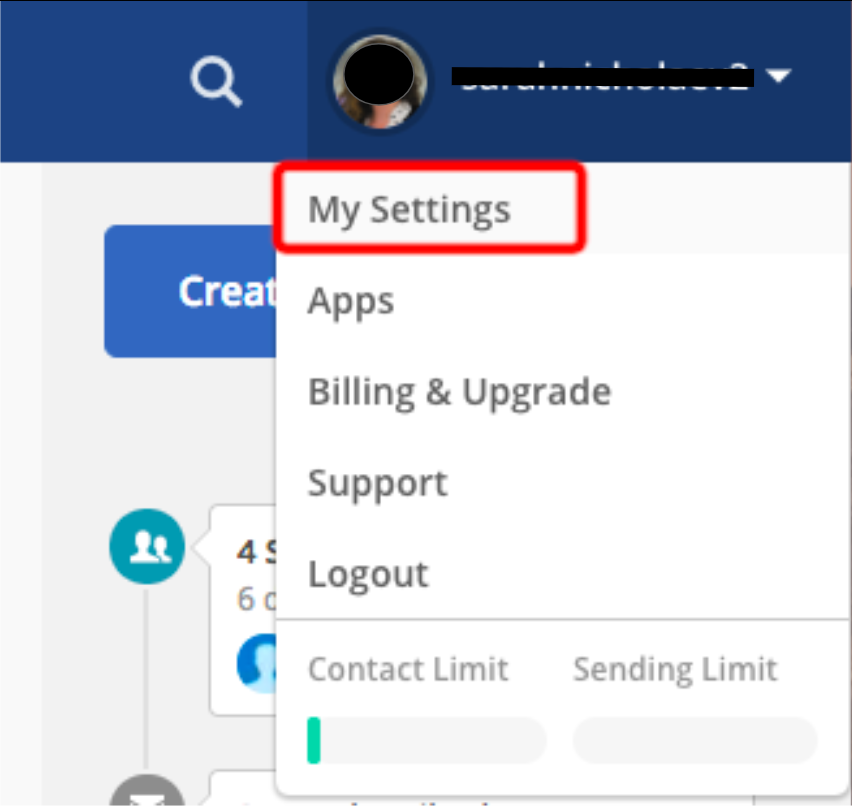This screenshot has height=806, width=852.
Task: Click the Contact Limit progress bar
Action: point(427,740)
